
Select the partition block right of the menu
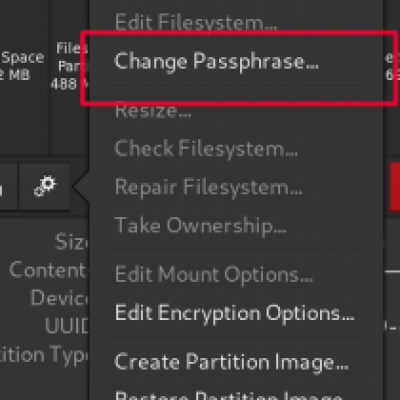[392, 78]
